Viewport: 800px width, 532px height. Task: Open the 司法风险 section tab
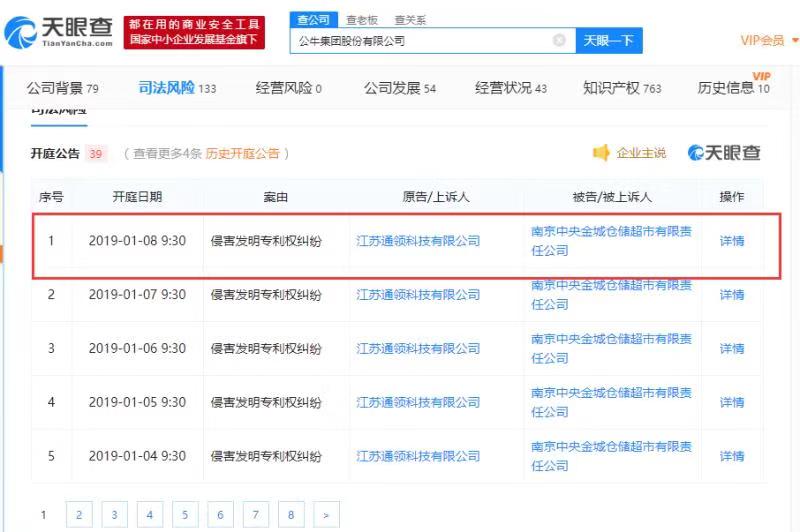point(177,88)
